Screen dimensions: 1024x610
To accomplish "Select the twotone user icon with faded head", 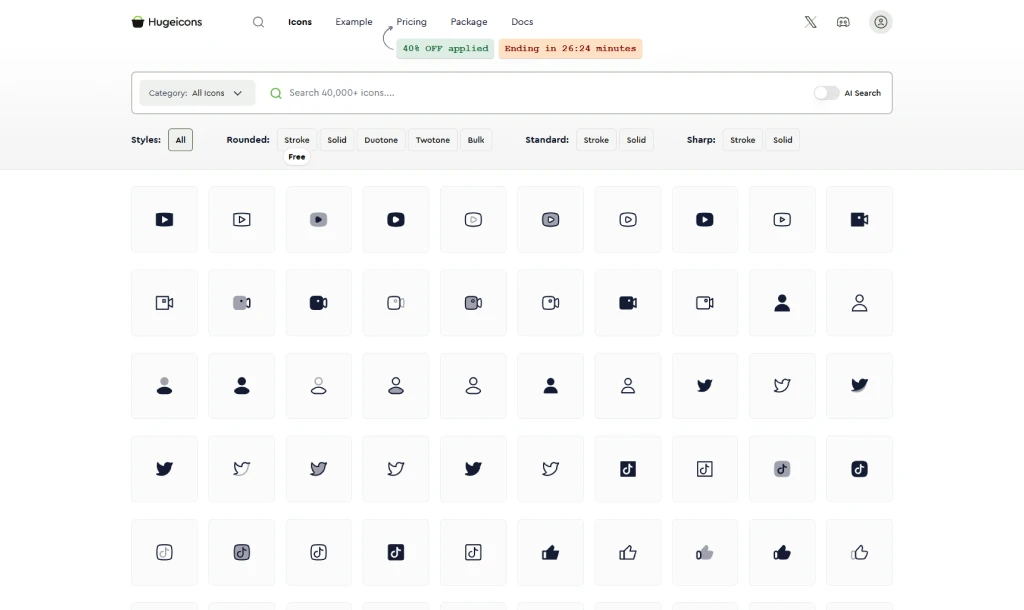I will [319, 386].
